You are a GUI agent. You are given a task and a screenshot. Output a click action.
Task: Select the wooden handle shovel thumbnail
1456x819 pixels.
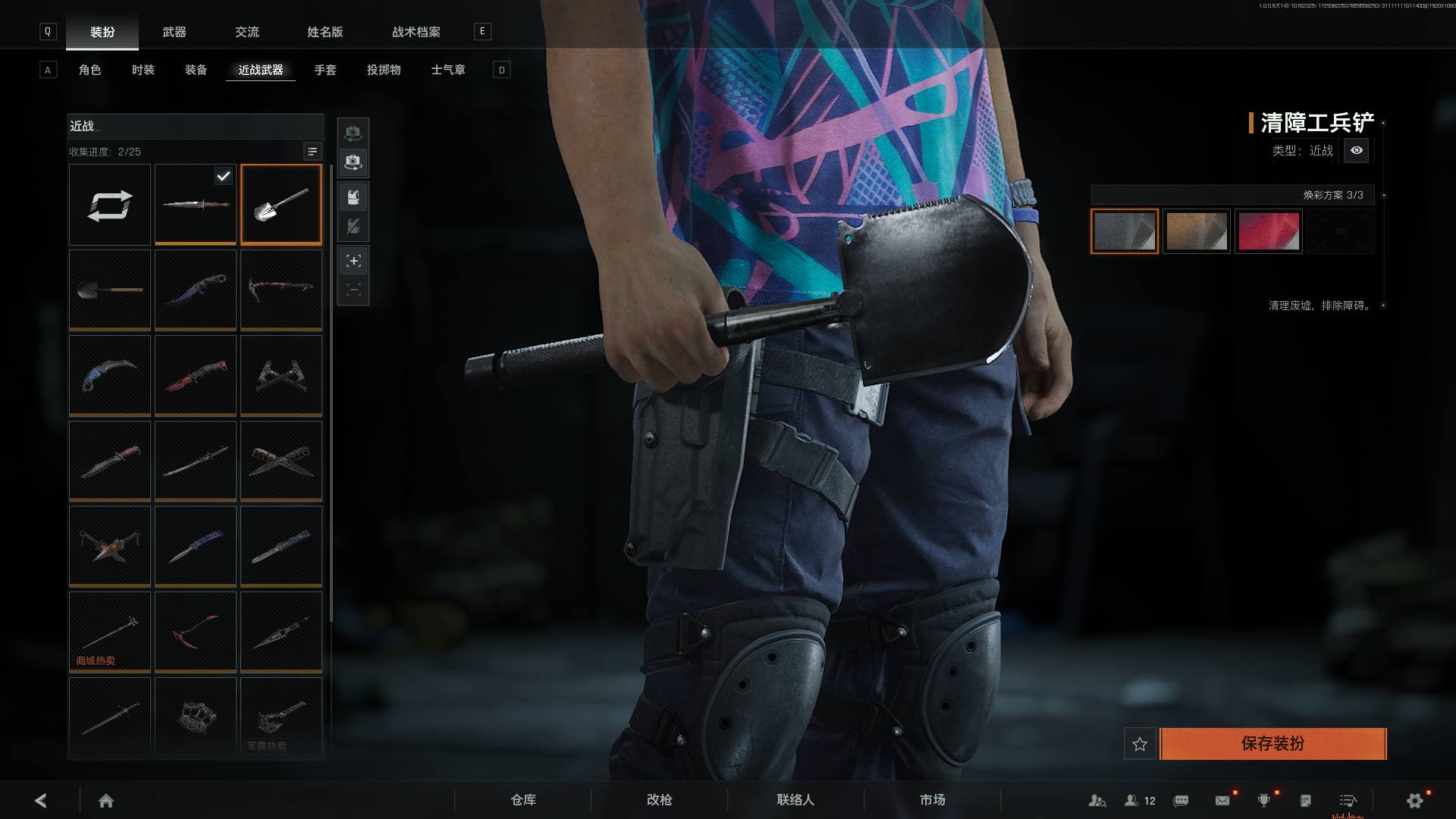click(x=110, y=290)
